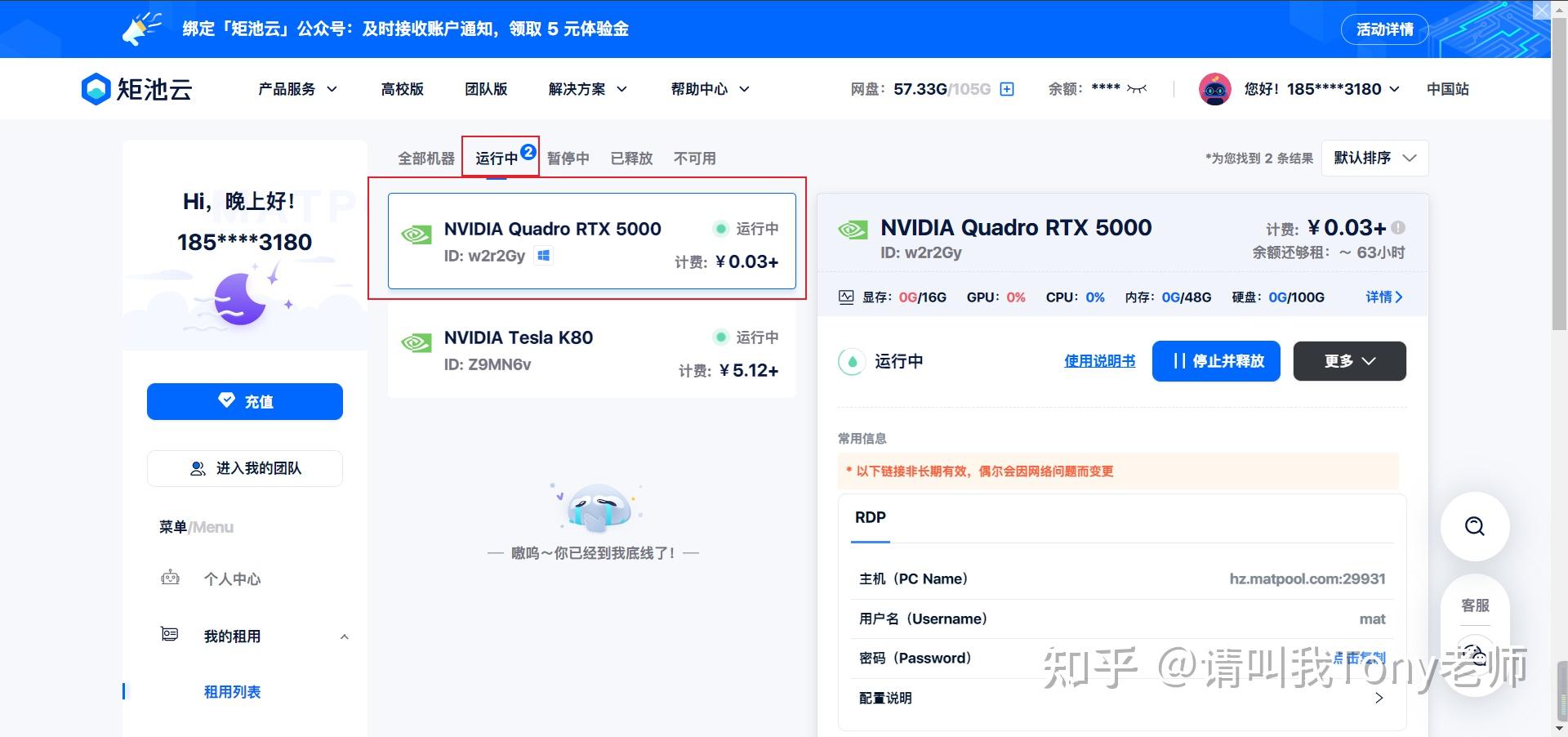1568x737 pixels.
Task: Click 点击复制 to copy password
Action: (x=1360, y=658)
